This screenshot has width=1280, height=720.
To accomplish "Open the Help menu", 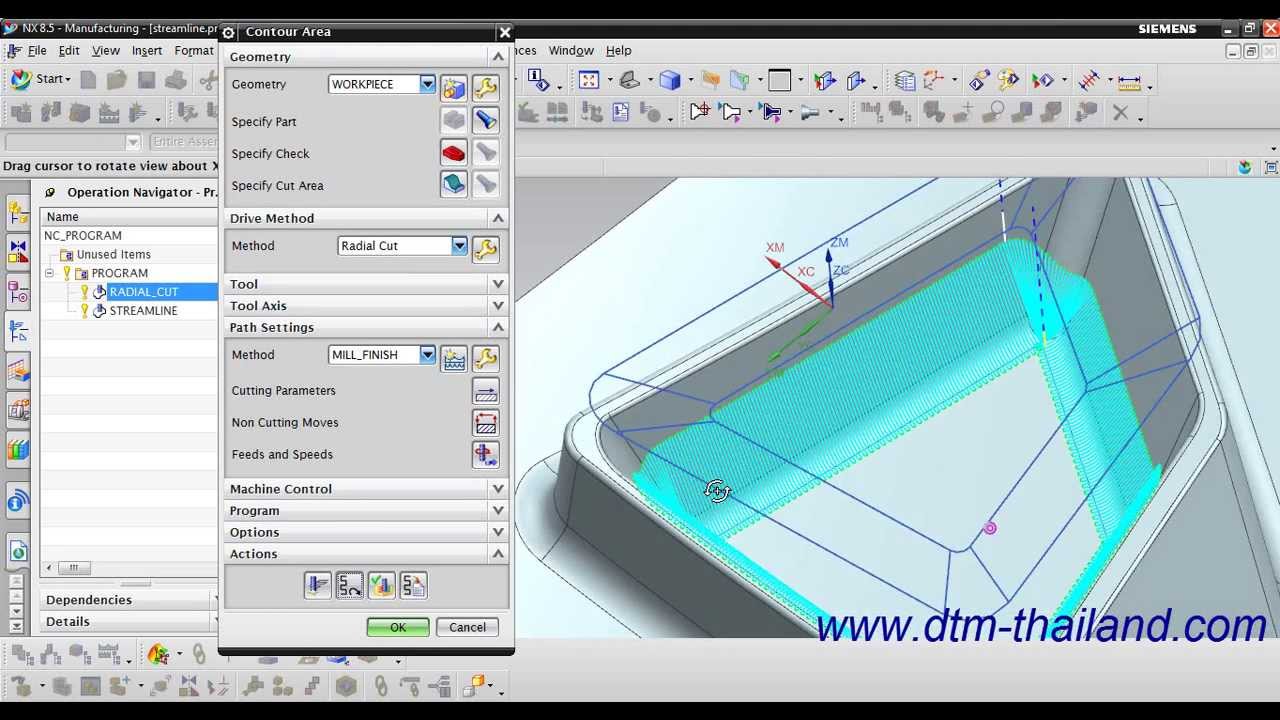I will pos(618,50).
